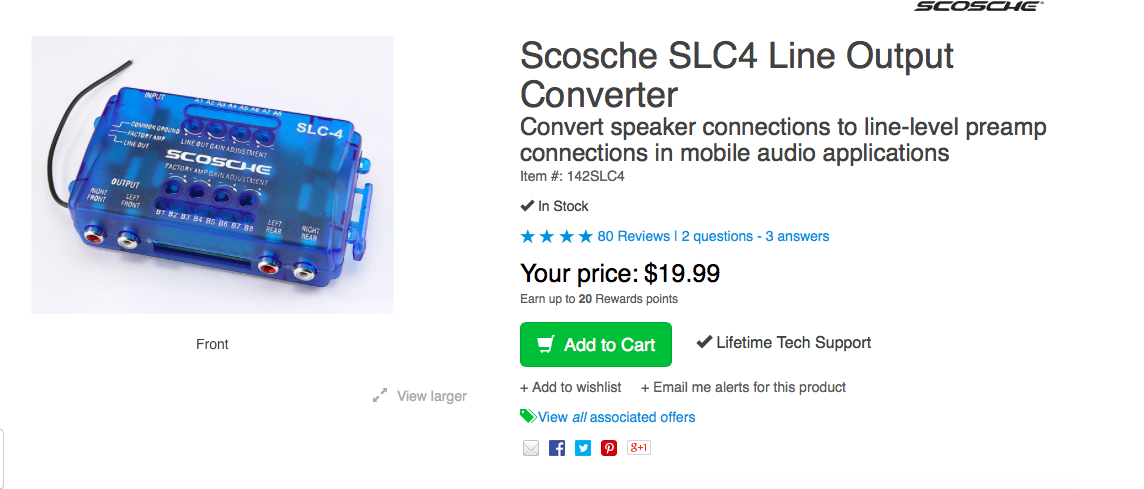Share product via email icon
This screenshot has height=489, width=1144.
[531, 448]
